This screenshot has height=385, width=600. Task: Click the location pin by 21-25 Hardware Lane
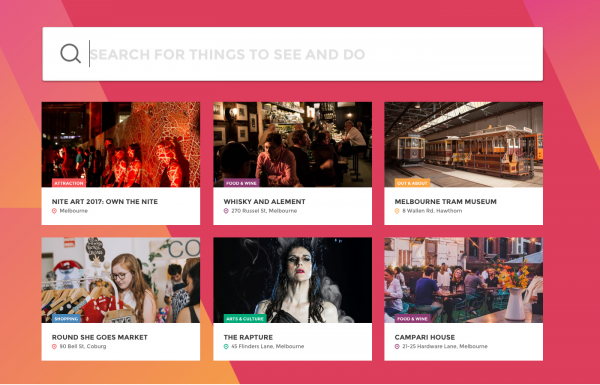(397, 346)
